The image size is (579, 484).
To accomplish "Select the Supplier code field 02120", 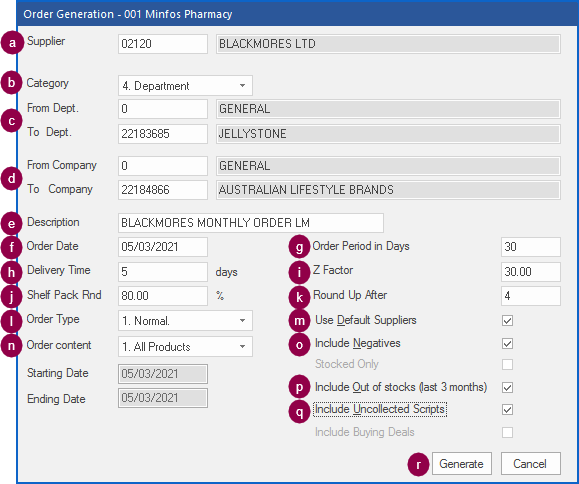I will [163, 44].
